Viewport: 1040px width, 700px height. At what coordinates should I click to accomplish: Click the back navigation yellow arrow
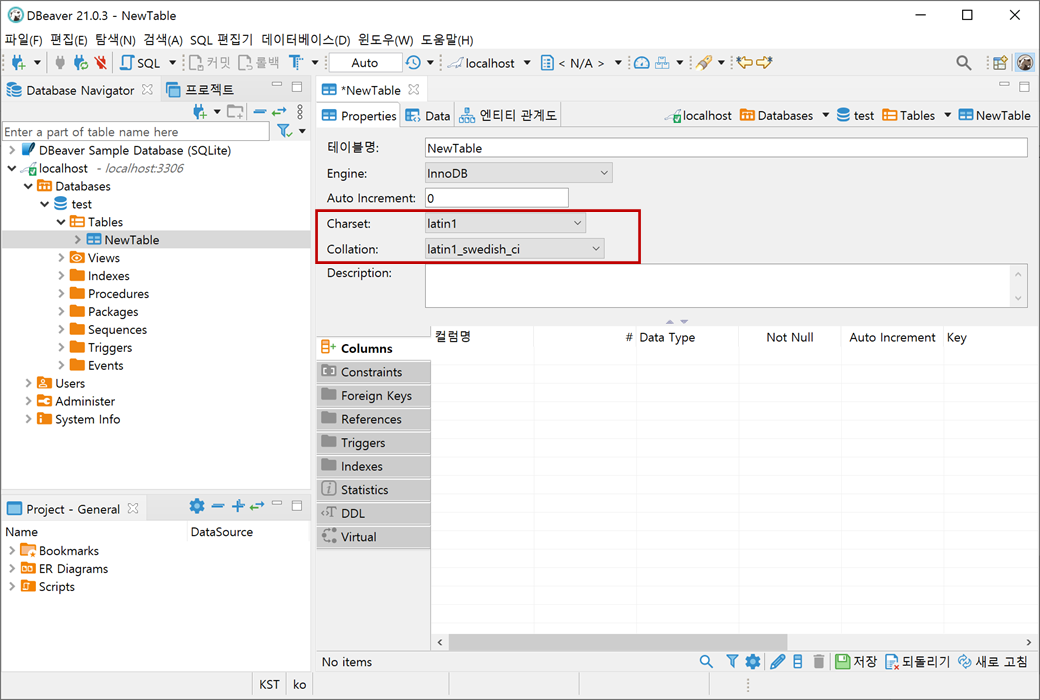click(x=745, y=62)
